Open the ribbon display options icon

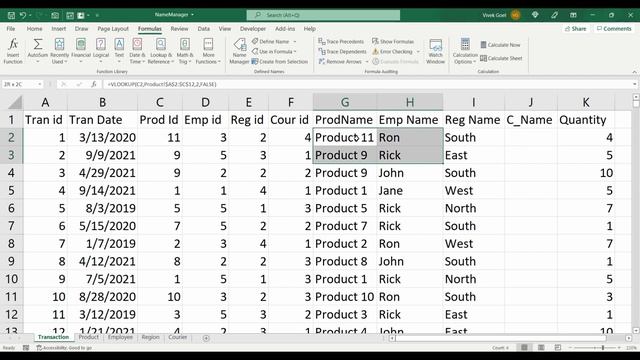[x=573, y=15]
